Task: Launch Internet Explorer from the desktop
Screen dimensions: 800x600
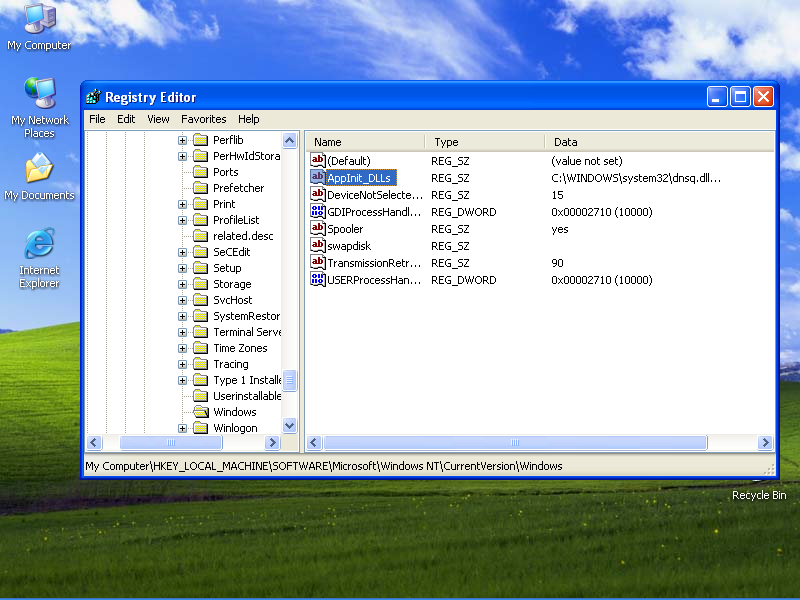Action: [39, 258]
